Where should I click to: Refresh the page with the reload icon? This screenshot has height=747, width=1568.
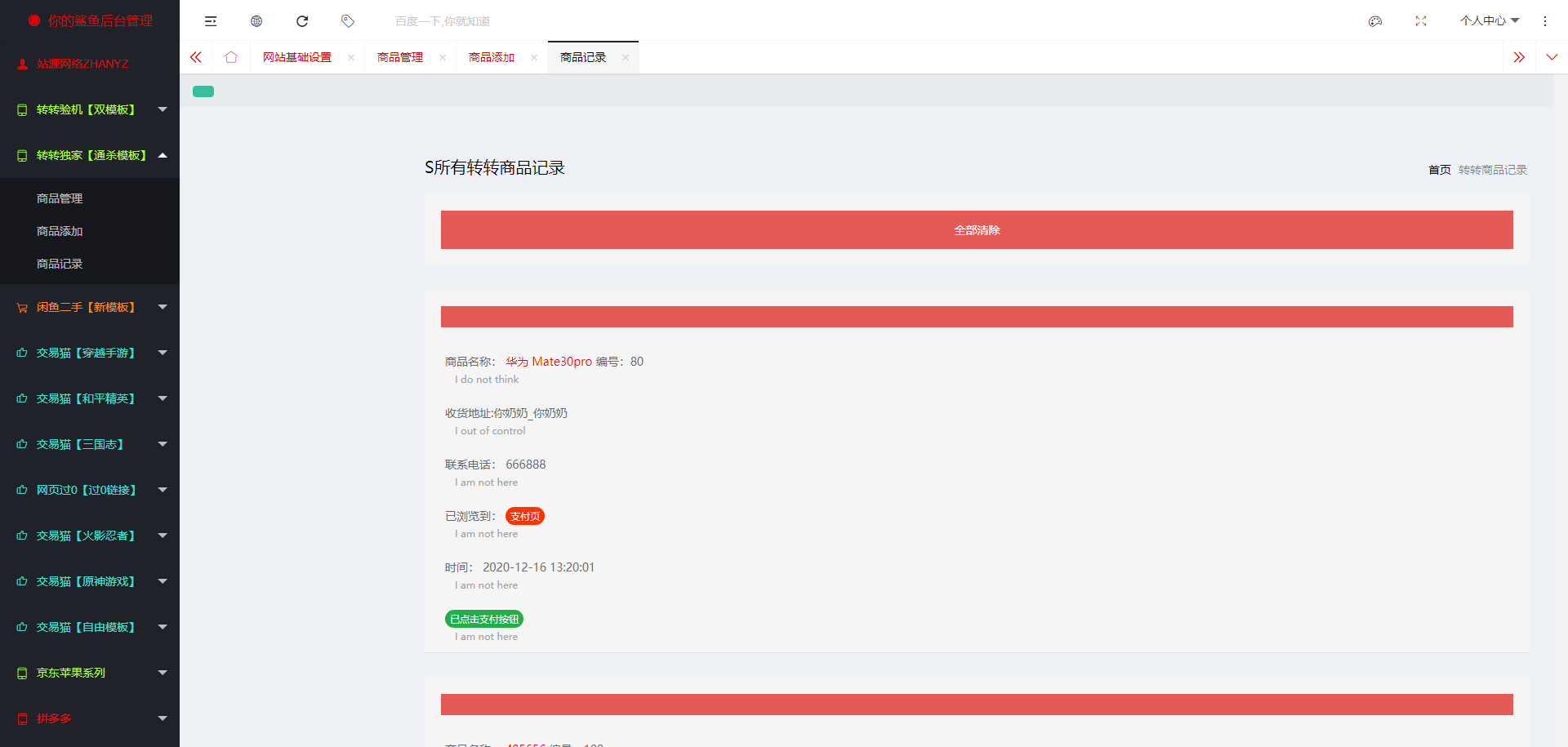[302, 21]
